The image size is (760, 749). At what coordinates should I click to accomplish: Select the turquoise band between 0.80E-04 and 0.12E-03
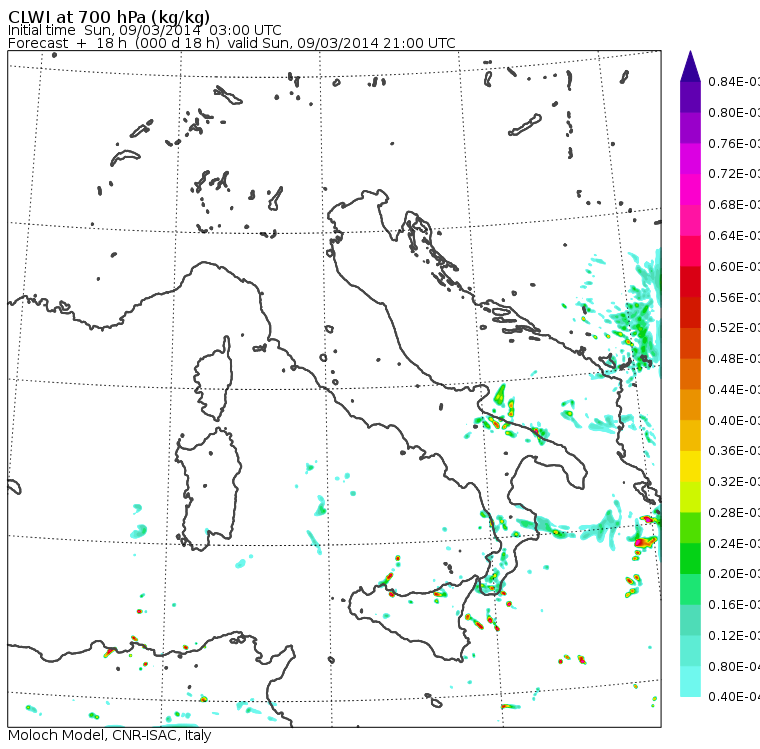pos(690,652)
